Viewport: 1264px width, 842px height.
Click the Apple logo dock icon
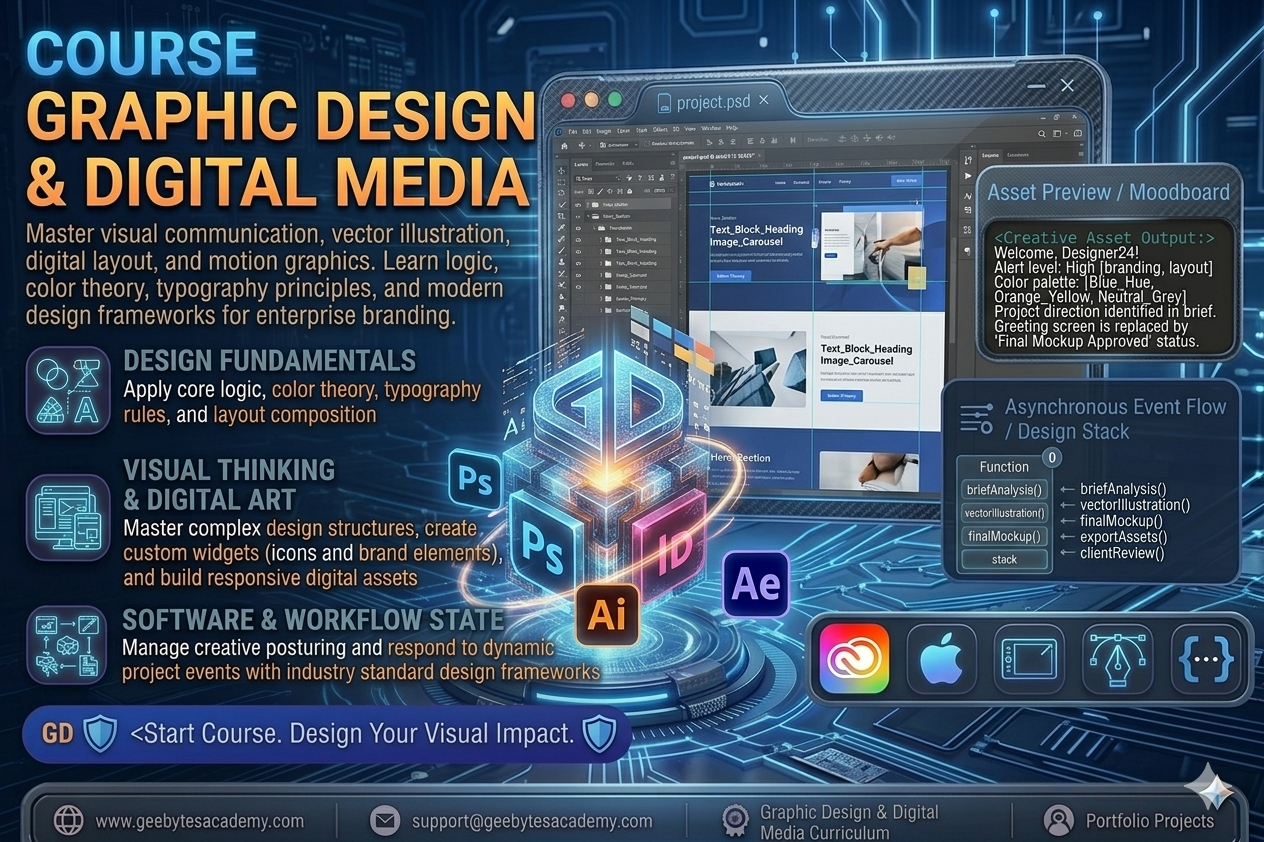[x=941, y=659]
